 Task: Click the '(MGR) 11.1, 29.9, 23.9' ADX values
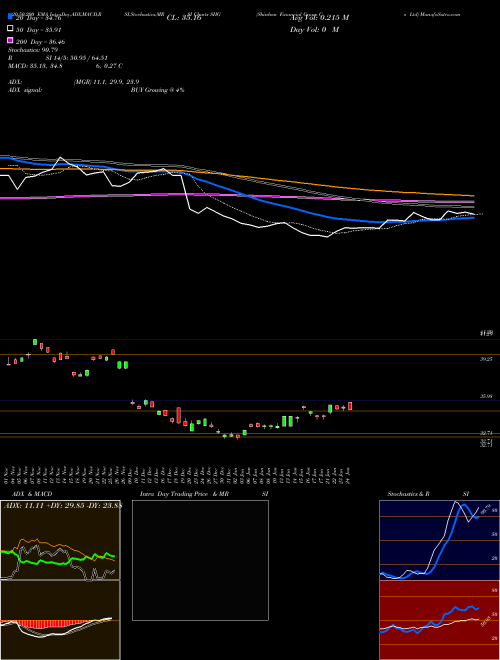pyautogui.click(x=106, y=82)
